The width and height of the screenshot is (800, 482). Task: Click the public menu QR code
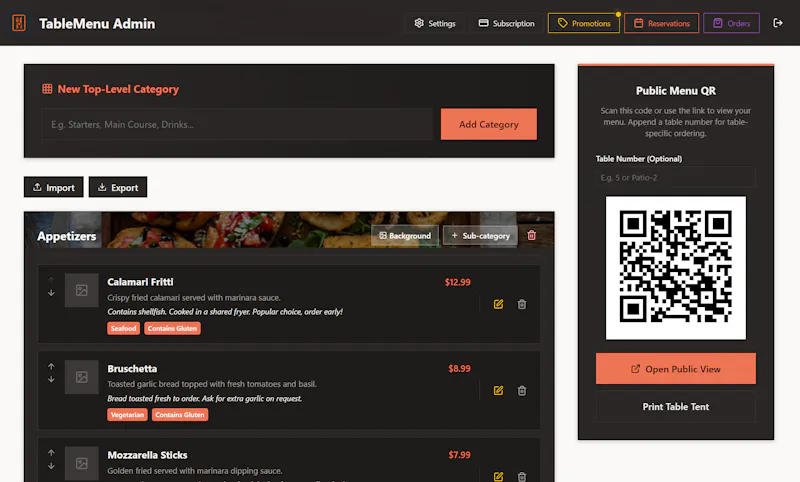(x=676, y=268)
